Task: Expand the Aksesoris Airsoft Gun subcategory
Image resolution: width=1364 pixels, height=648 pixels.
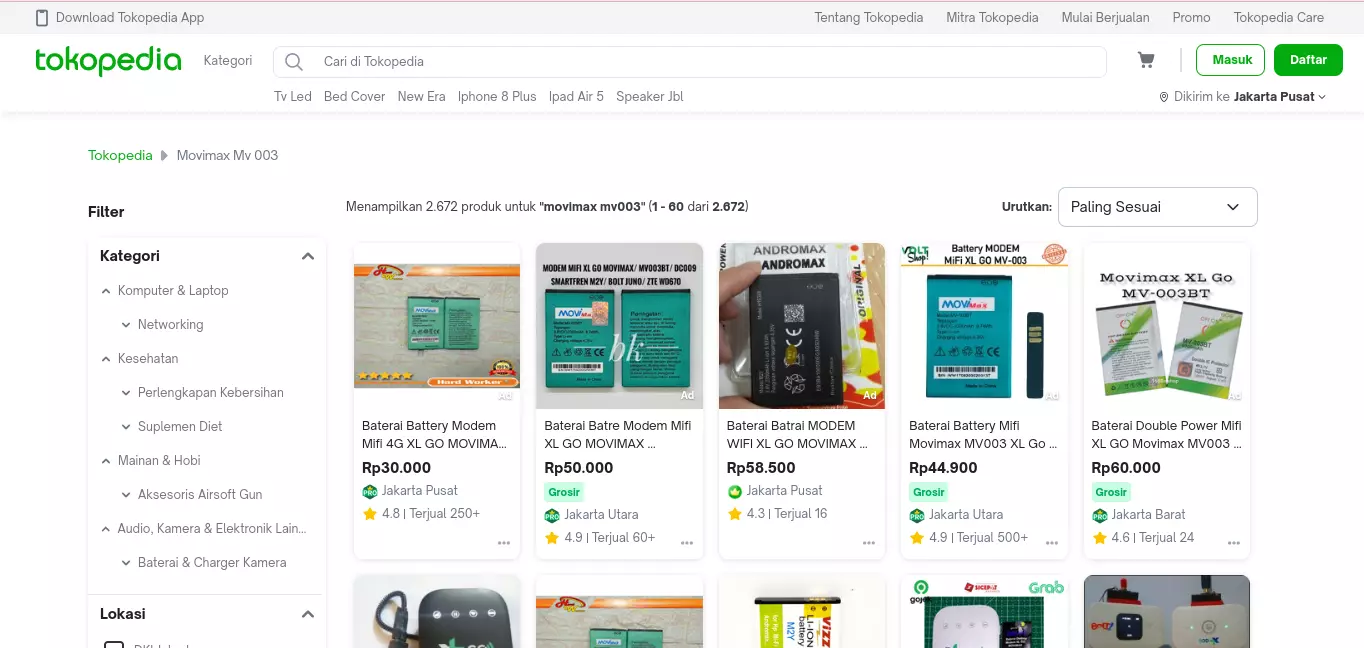Action: tap(126, 495)
